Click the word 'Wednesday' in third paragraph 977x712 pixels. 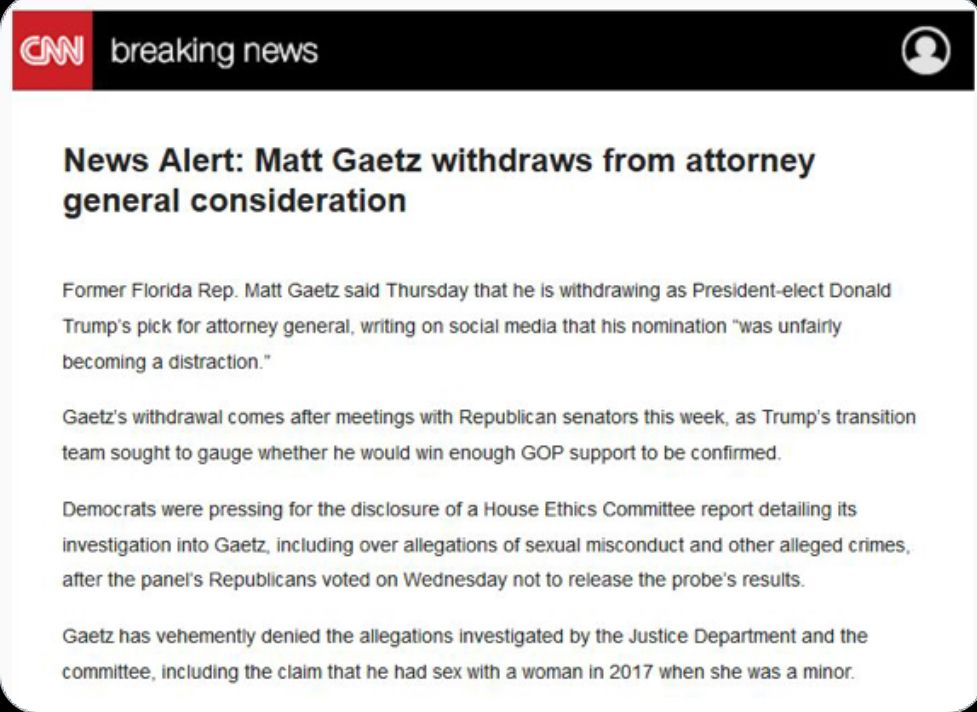(455, 580)
